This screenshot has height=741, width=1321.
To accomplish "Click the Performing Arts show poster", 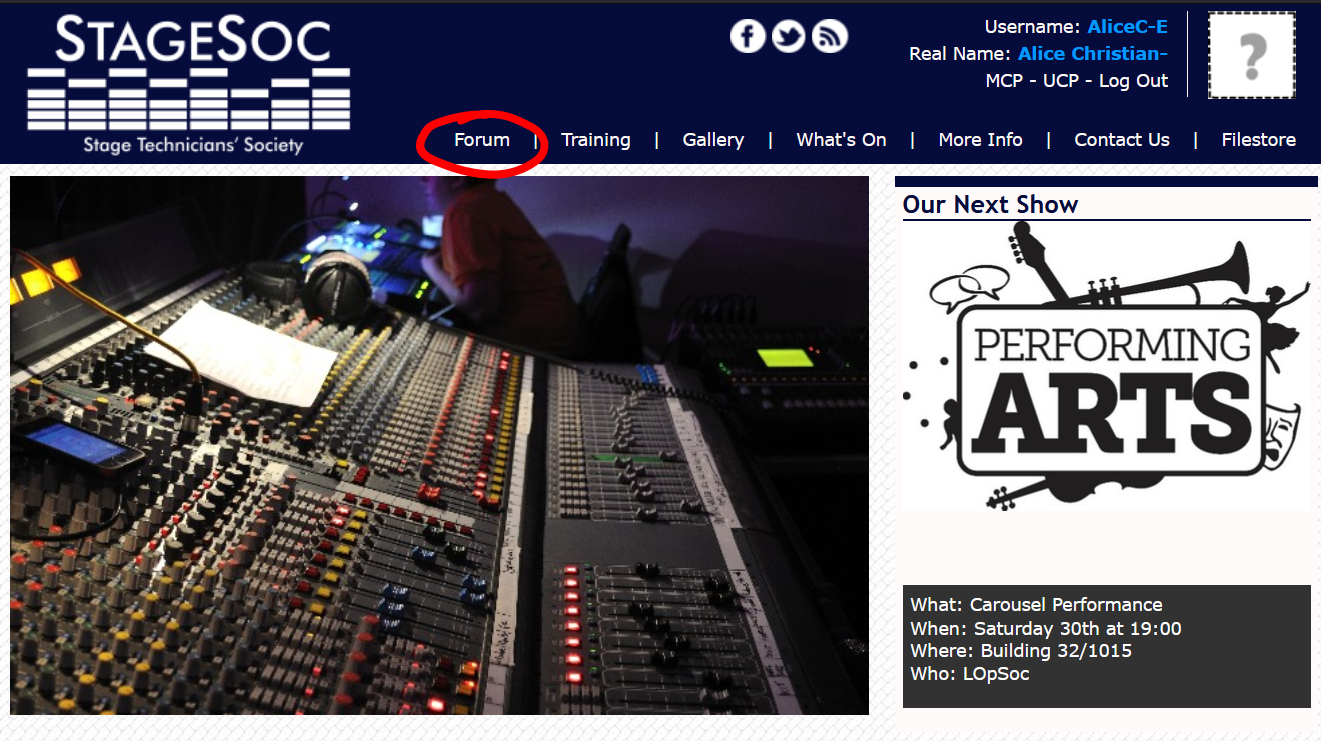I will (1106, 366).
